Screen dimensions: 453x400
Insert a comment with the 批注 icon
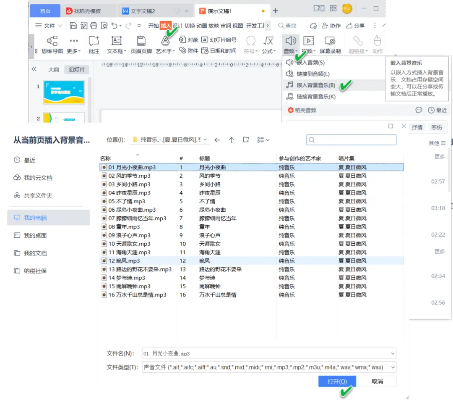(x=94, y=41)
